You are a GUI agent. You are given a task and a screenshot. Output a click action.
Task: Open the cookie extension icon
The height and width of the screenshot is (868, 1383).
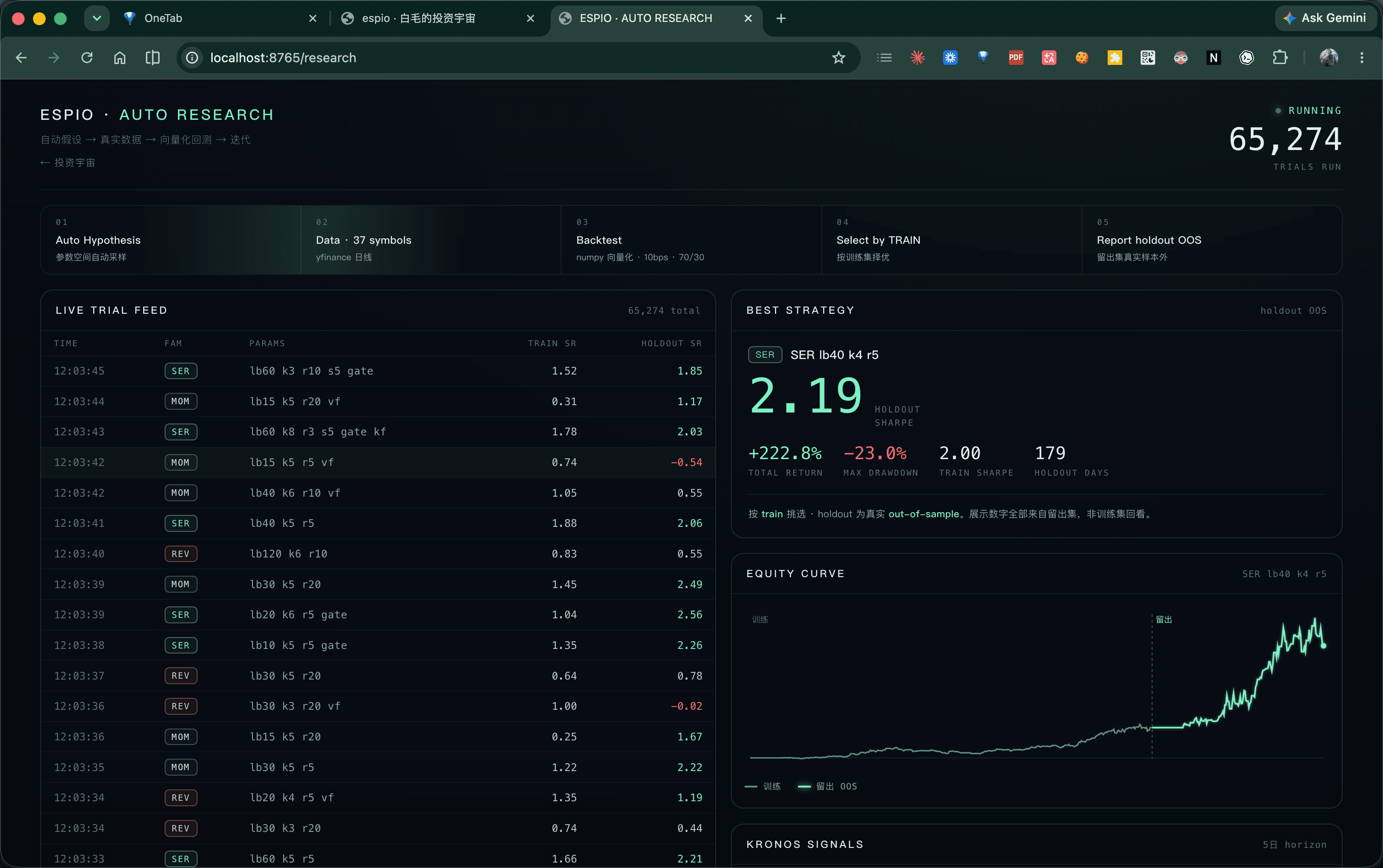(1082, 58)
